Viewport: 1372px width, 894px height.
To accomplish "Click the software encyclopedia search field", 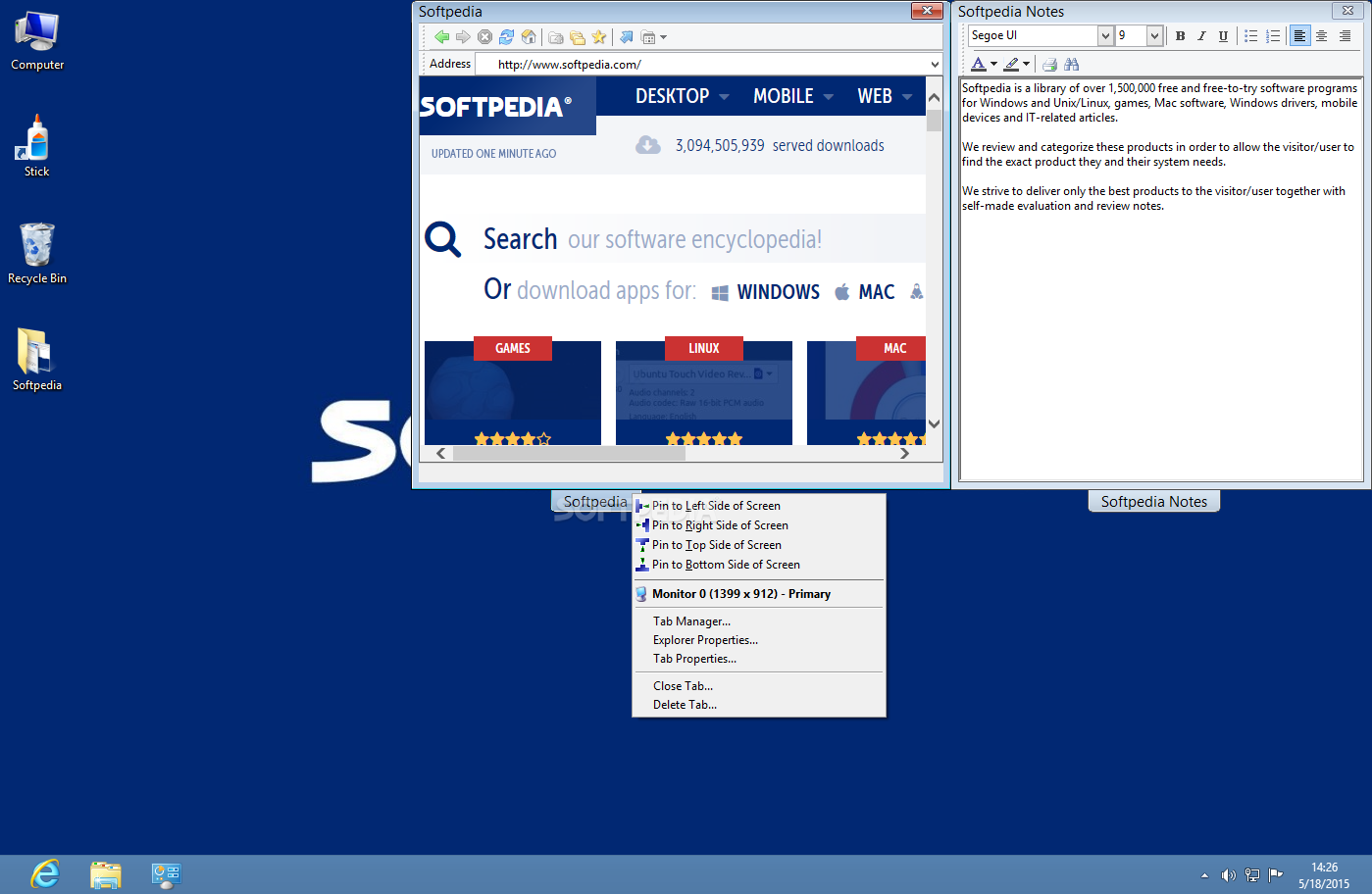I will pos(695,239).
